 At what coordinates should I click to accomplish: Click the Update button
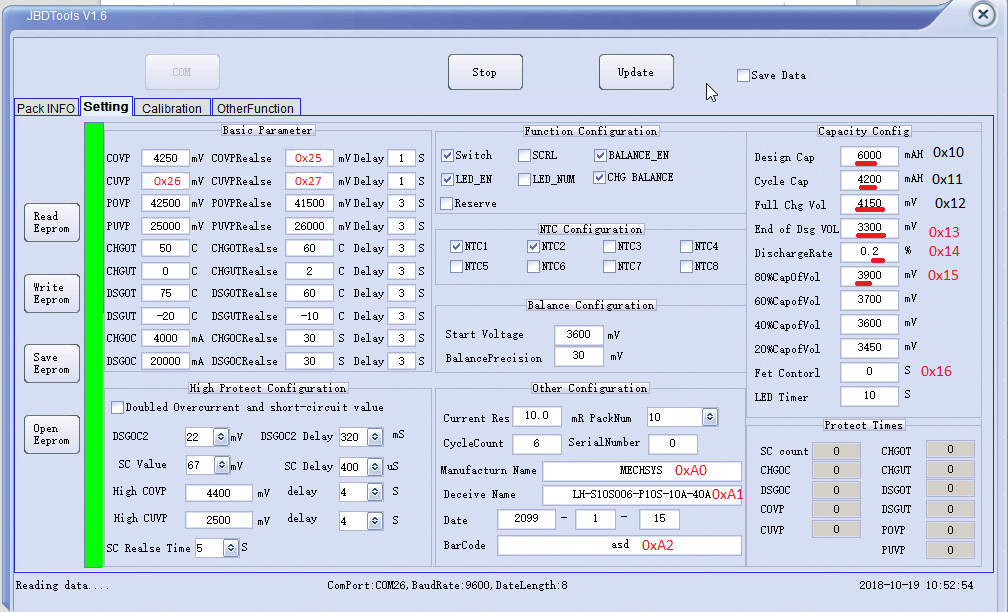636,72
